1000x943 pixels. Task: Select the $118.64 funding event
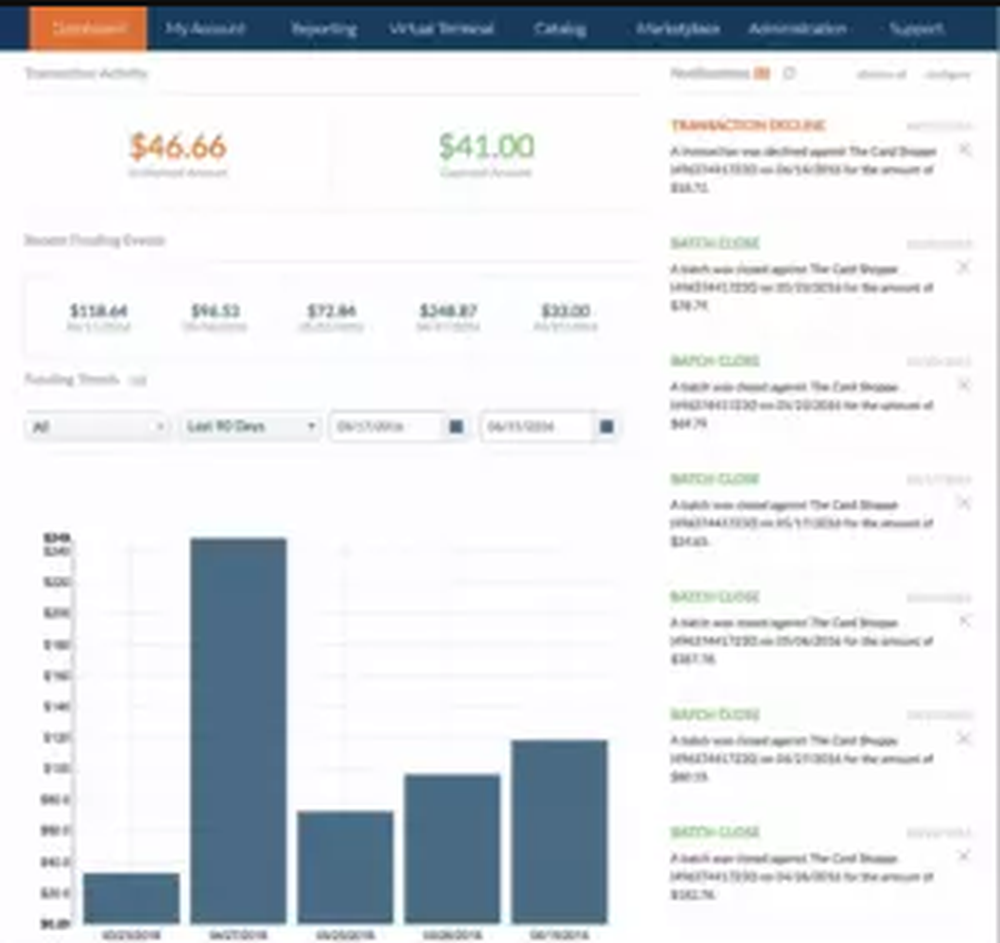click(98, 317)
